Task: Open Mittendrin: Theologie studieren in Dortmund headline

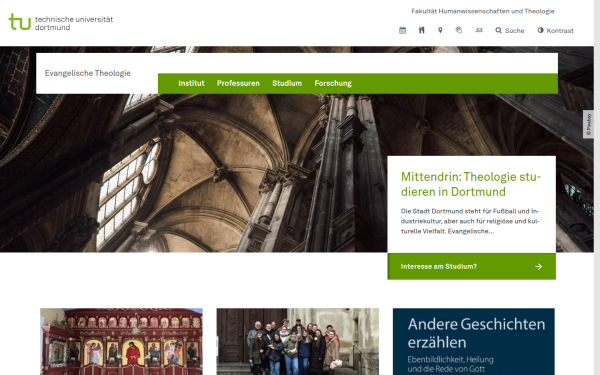Action: pyautogui.click(x=471, y=184)
